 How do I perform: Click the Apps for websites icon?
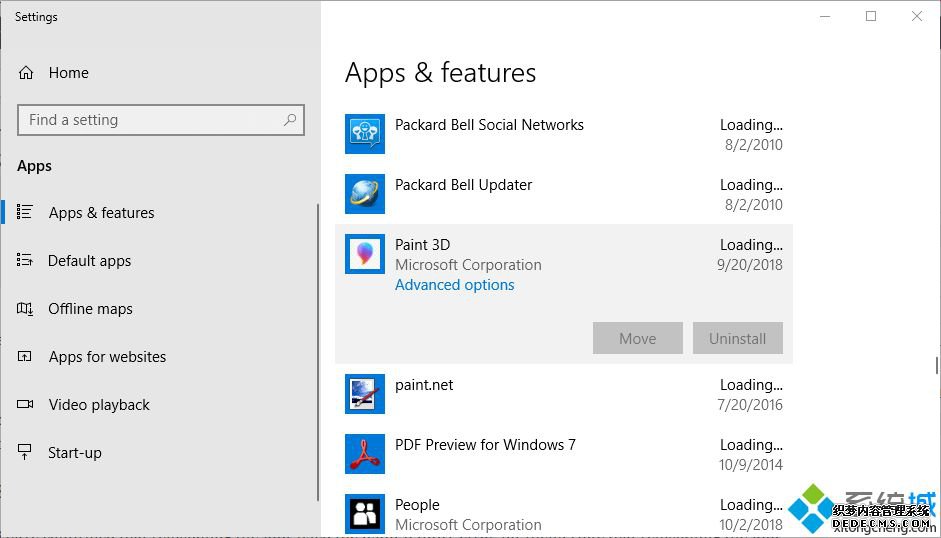[x=25, y=357]
